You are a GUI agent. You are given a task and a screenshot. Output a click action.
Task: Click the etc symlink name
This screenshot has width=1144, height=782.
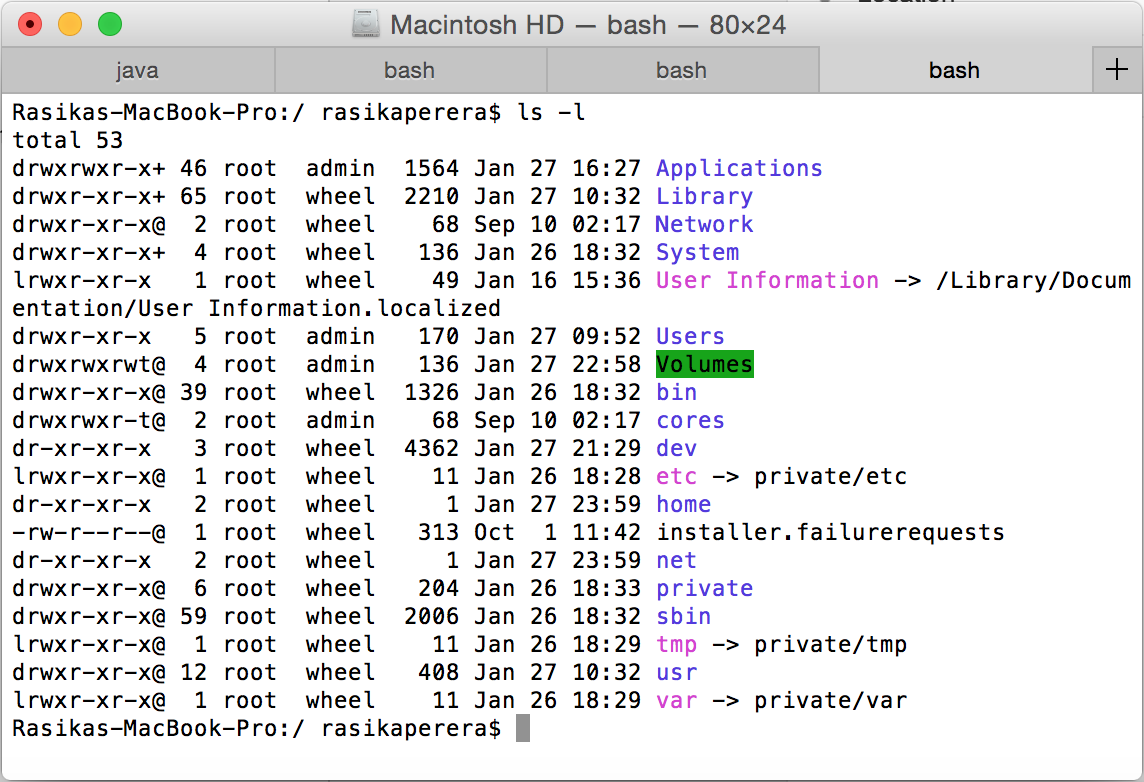676,476
